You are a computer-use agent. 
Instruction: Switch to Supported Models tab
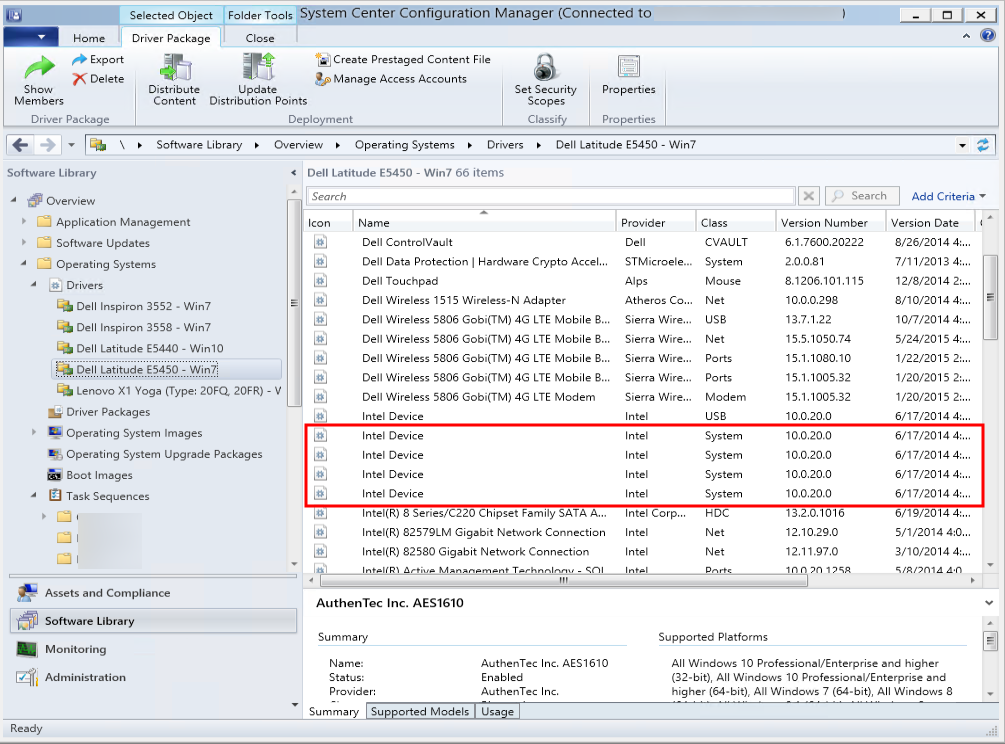420,711
